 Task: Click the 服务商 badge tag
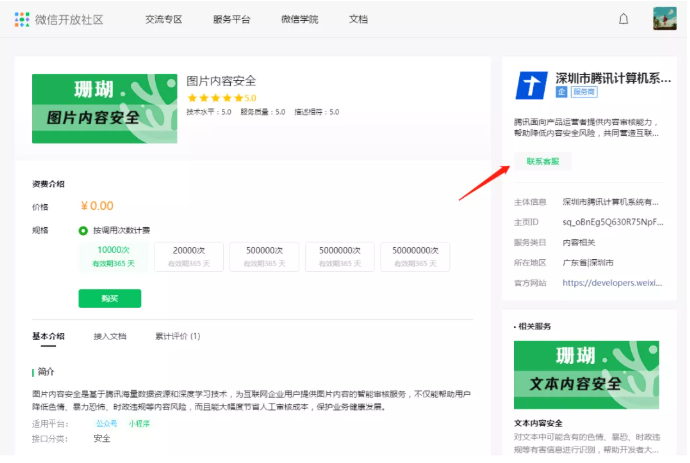[x=584, y=92]
